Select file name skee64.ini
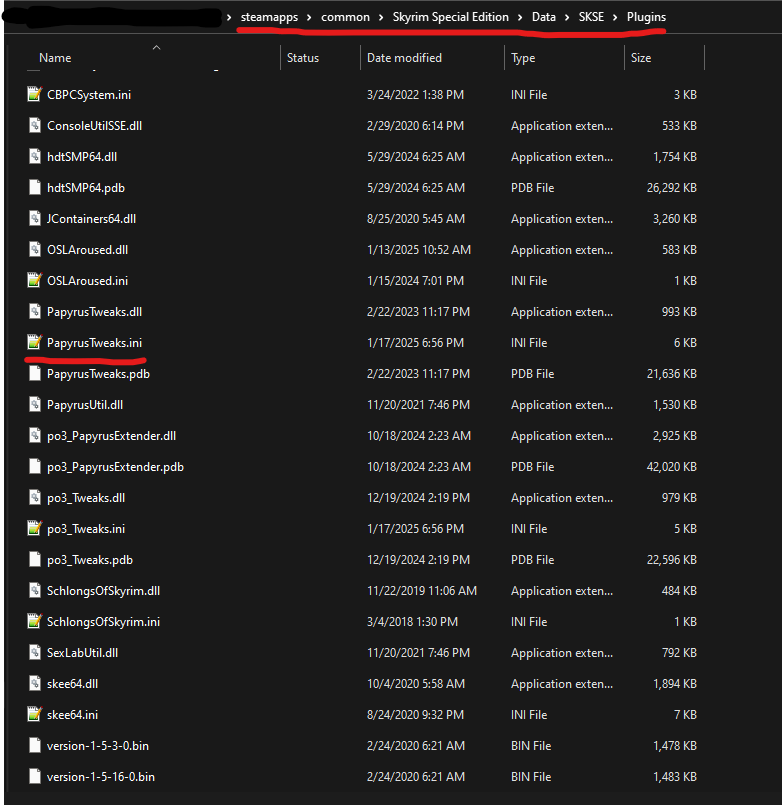Screen dimensions: 782x805 72,715
